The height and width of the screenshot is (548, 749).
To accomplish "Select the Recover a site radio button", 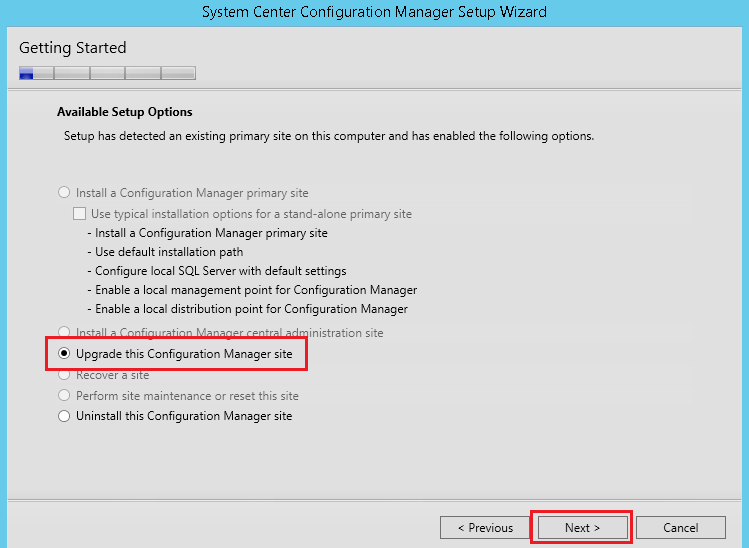I will pos(65,375).
